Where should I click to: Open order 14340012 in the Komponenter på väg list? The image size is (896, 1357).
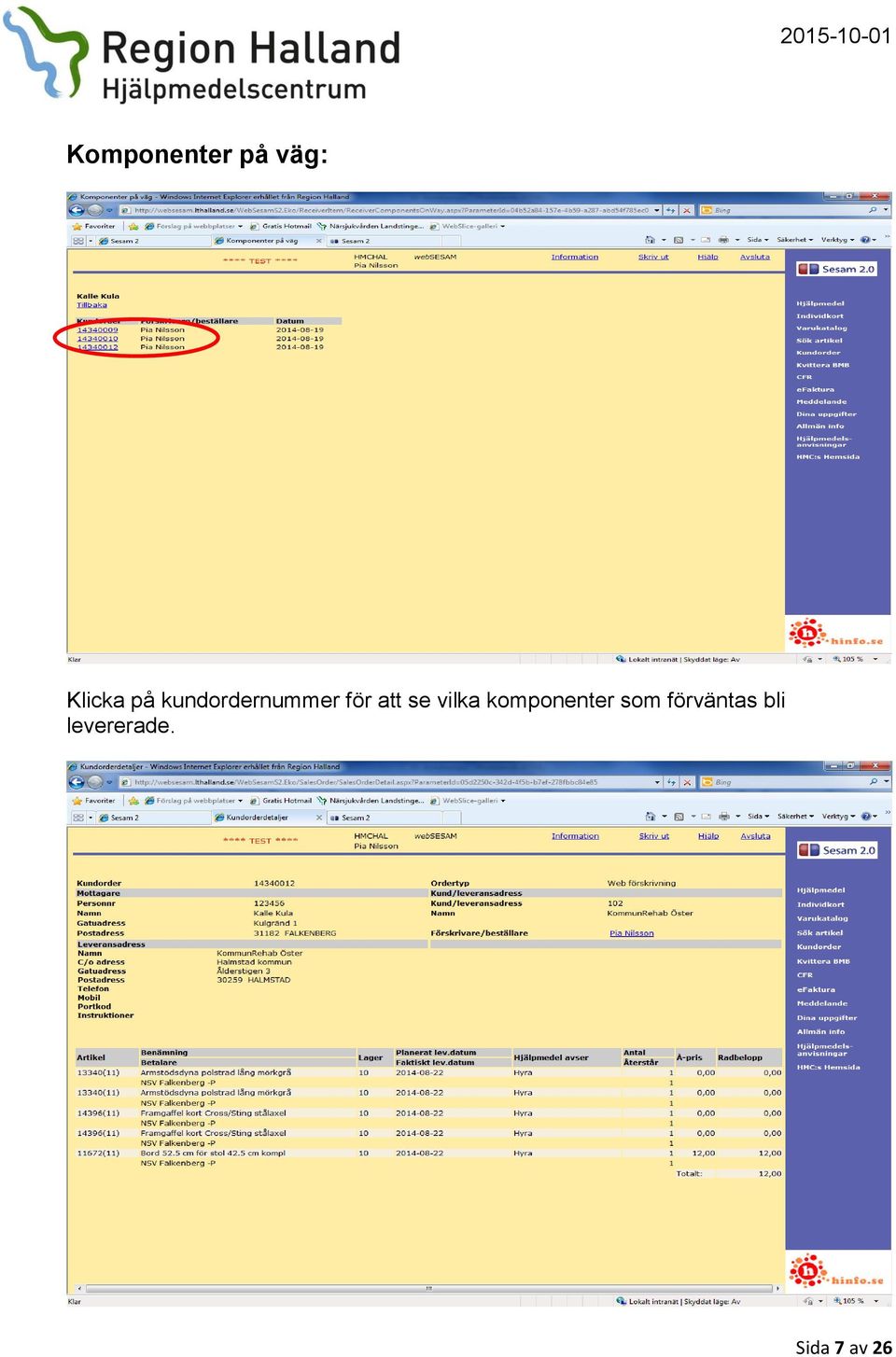[x=97, y=347]
